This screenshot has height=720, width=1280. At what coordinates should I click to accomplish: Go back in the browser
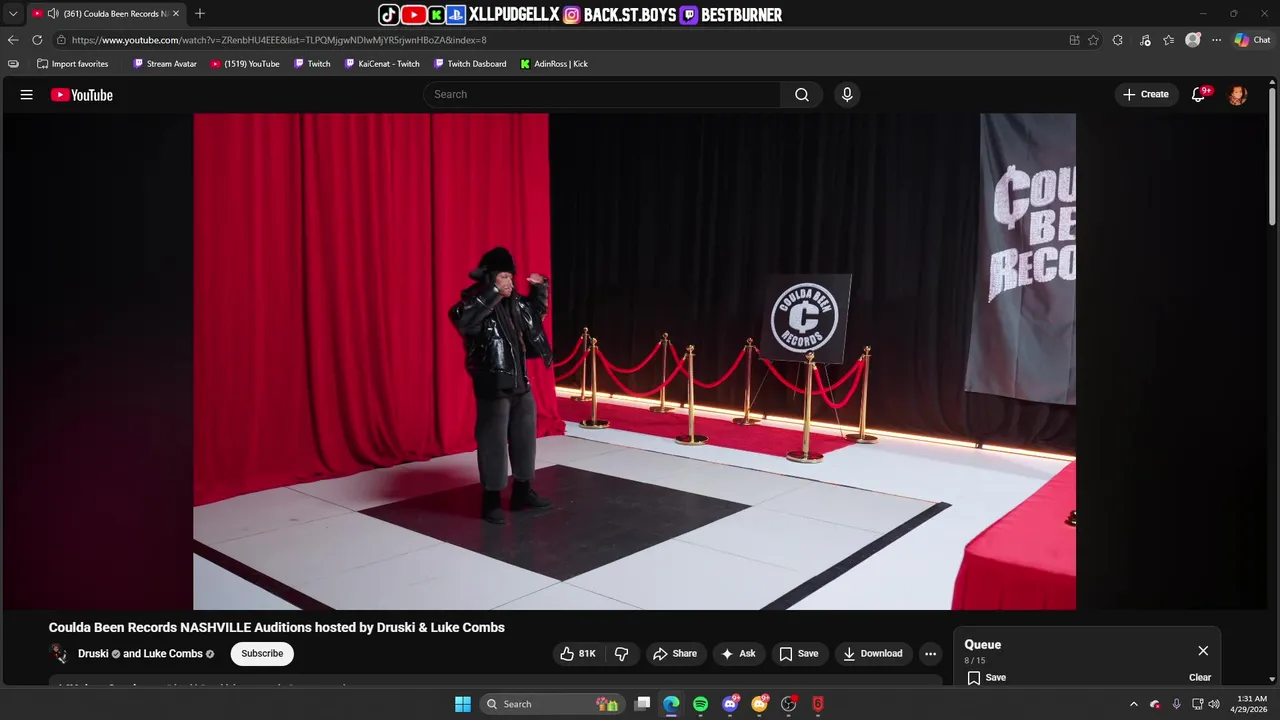click(x=13, y=40)
